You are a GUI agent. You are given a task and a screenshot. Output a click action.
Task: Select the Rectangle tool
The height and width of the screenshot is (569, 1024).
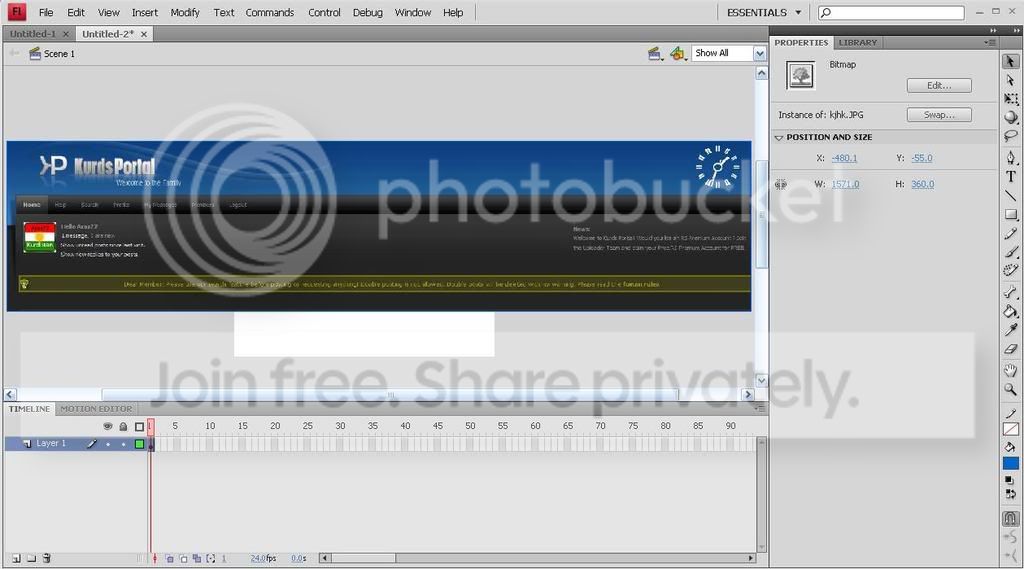click(1010, 214)
